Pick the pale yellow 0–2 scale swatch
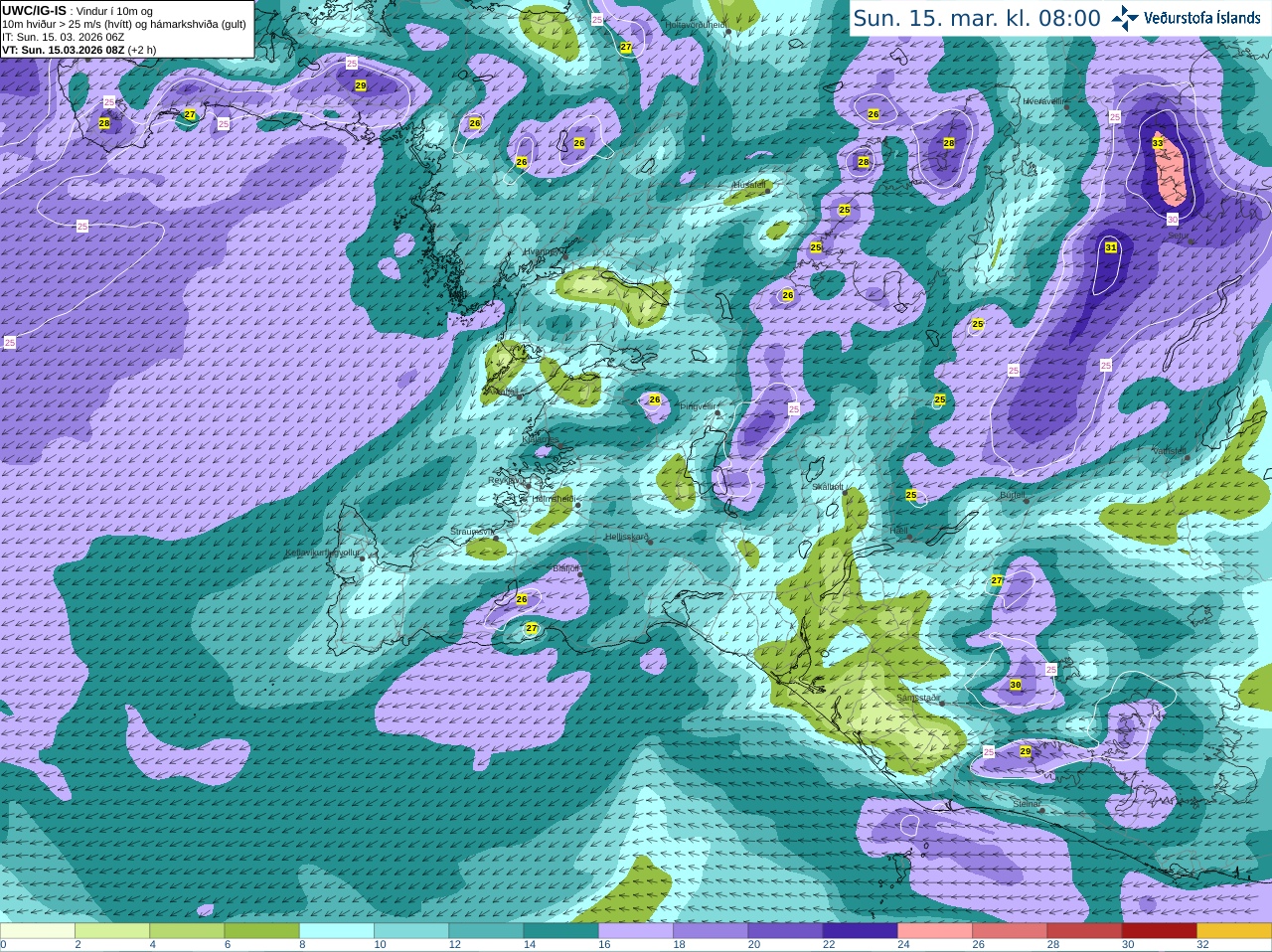Screen dimensions: 1272x952 point(38,930)
